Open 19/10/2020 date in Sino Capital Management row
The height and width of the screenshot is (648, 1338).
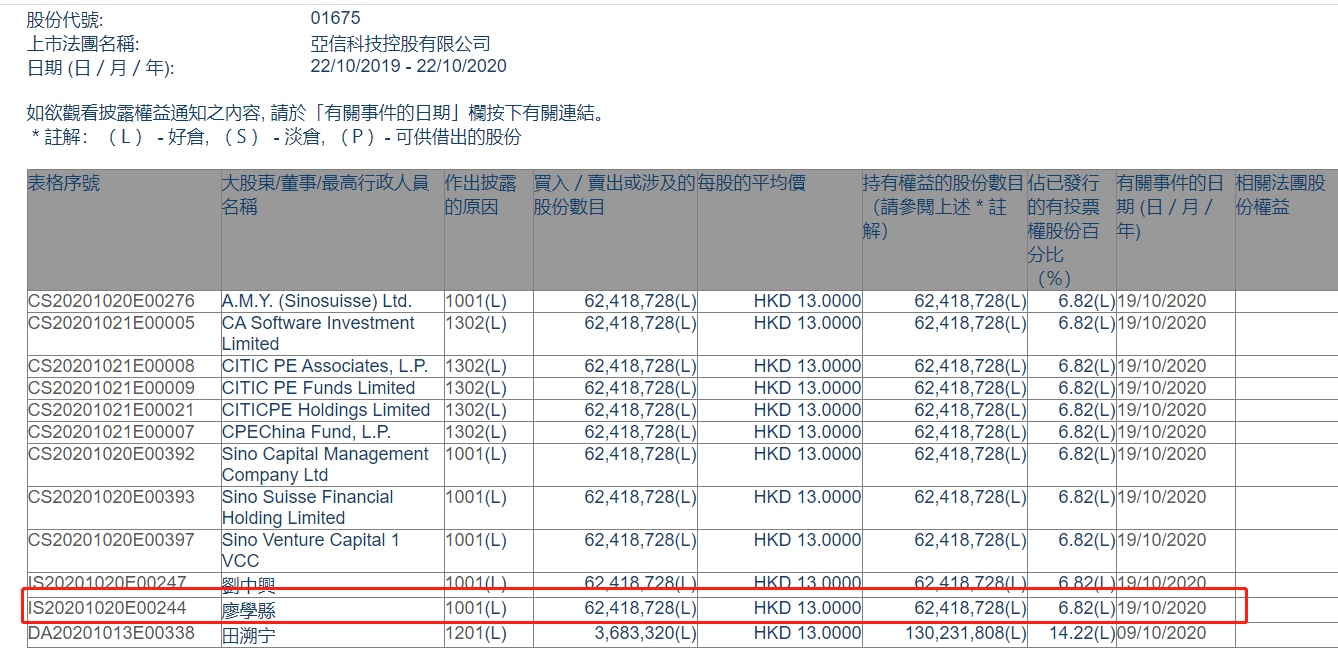[1162, 454]
